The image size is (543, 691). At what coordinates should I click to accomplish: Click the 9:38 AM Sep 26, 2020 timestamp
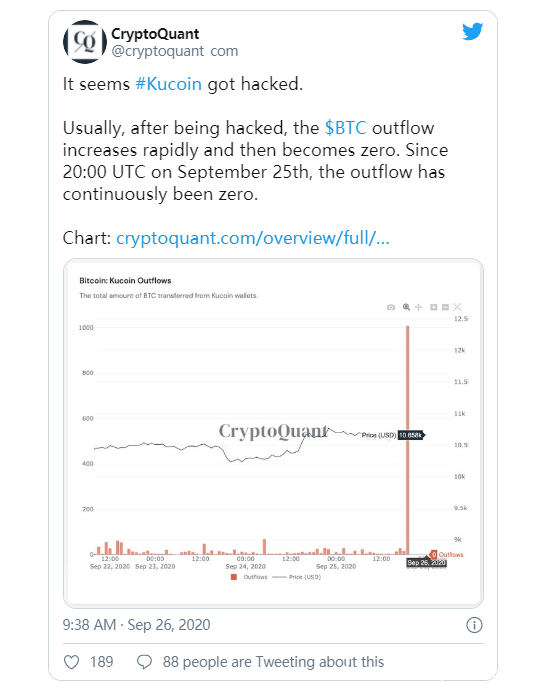(136, 625)
